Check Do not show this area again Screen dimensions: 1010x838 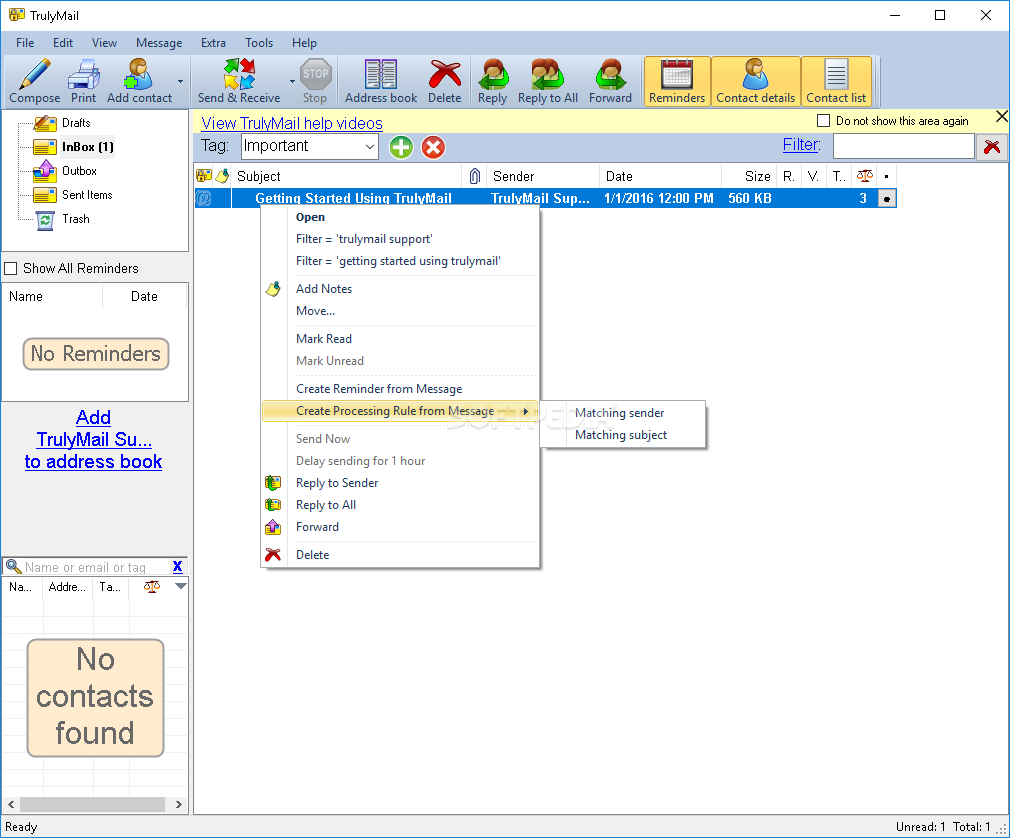coord(823,120)
